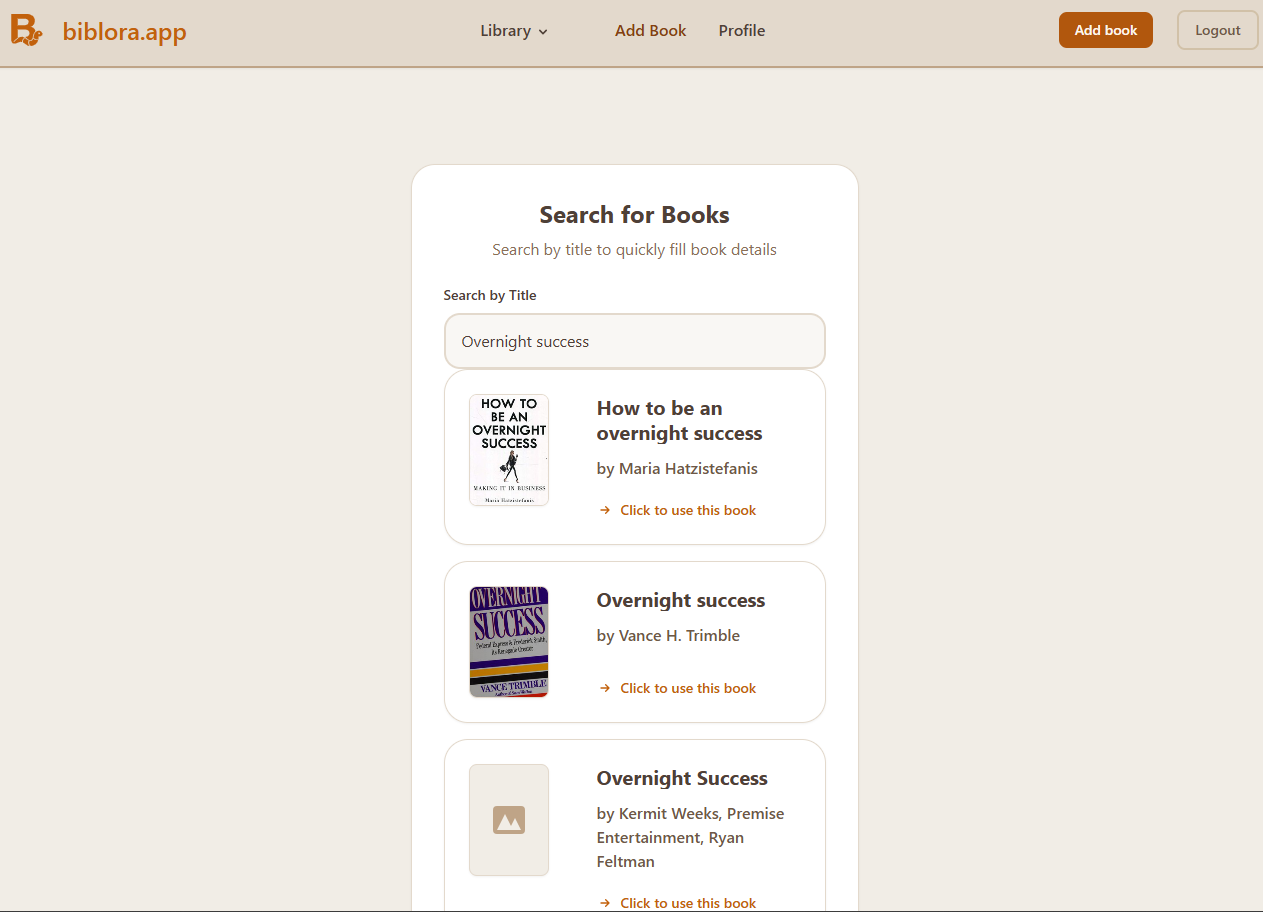Image resolution: width=1263 pixels, height=912 pixels.
Task: Click the Overnight success title by Trimble
Action: coord(680,600)
